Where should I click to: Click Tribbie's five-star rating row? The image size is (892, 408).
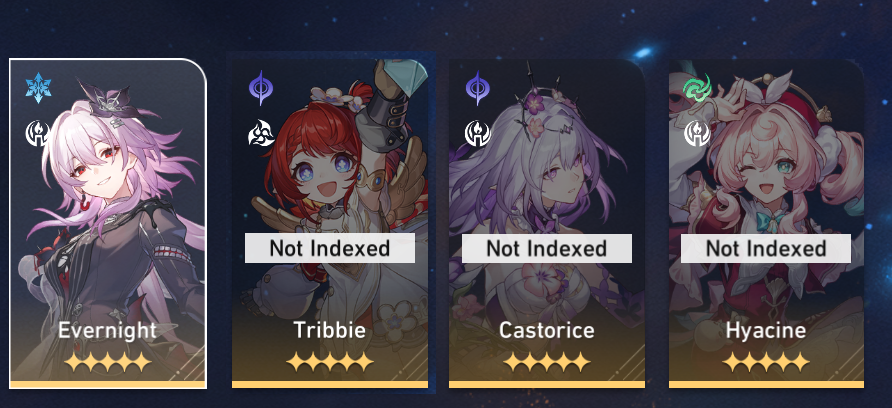[x=330, y=362]
